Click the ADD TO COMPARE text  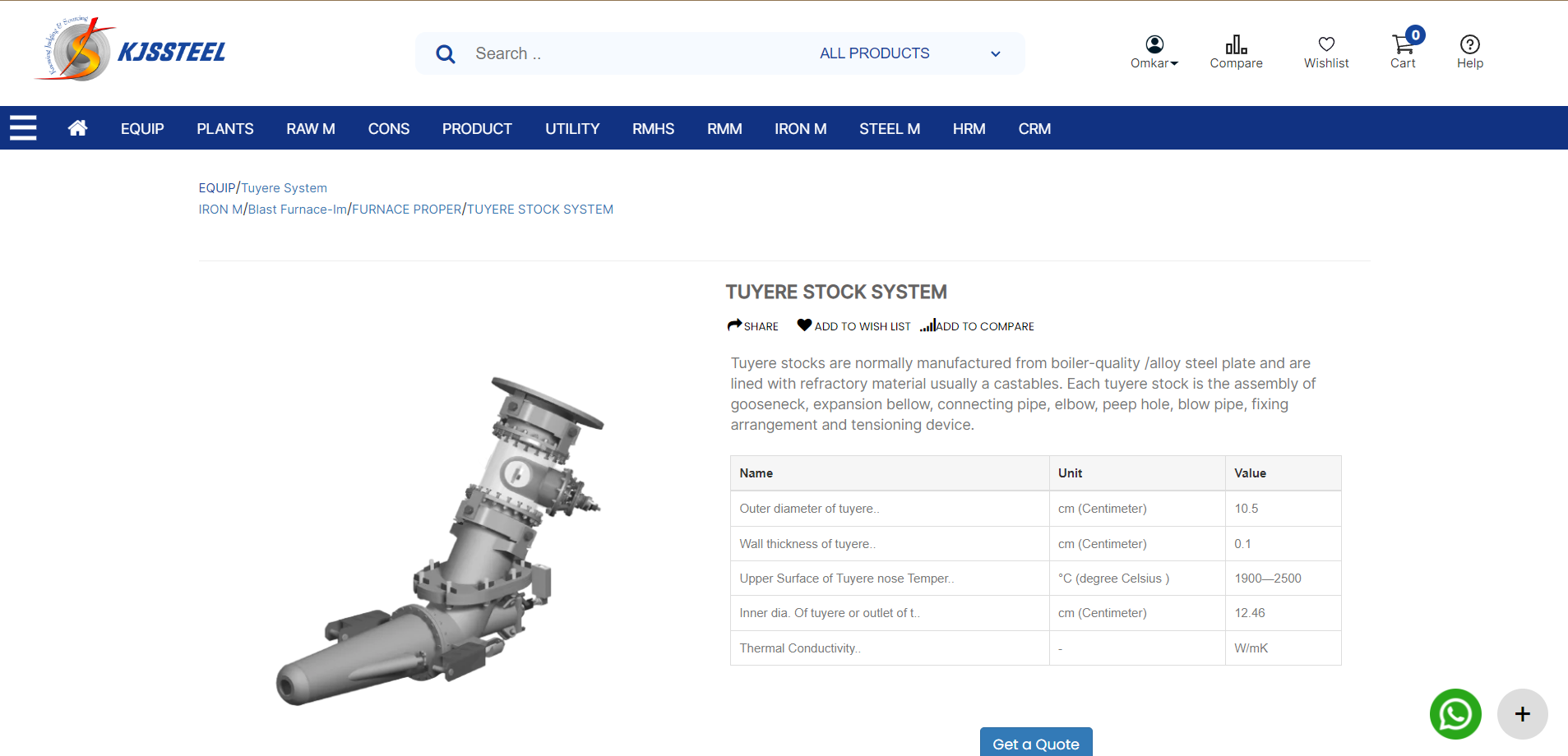pos(985,326)
